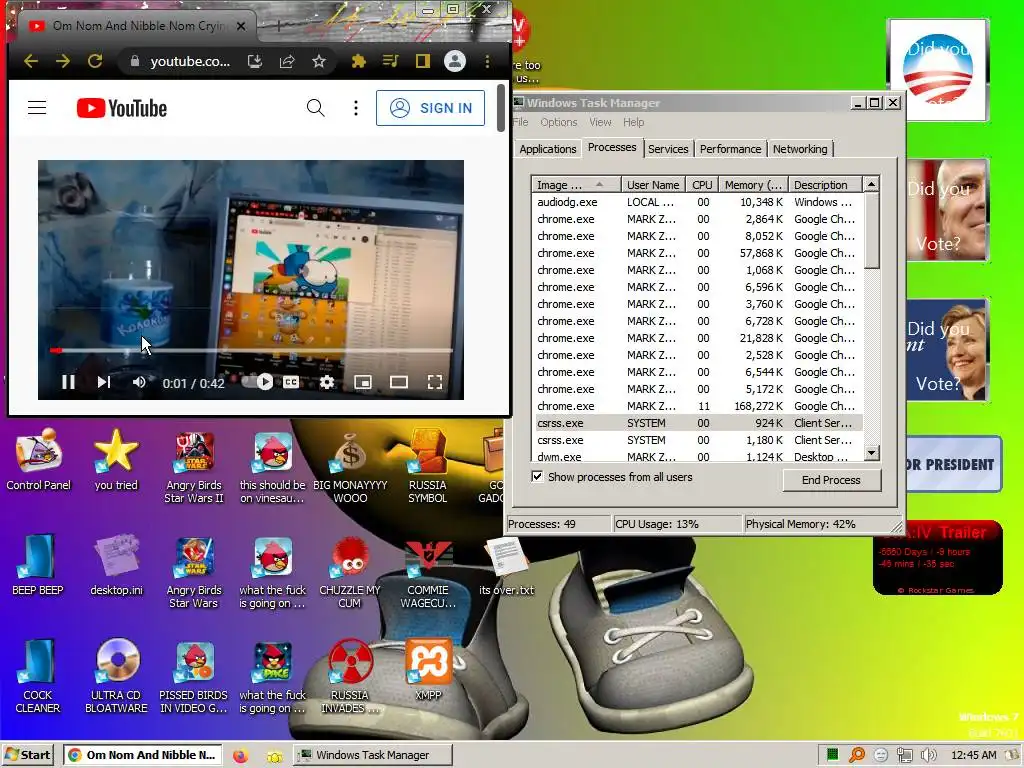The height and width of the screenshot is (768, 1024).
Task: Open Chrome extensions puzzle icon
Action: (x=359, y=61)
